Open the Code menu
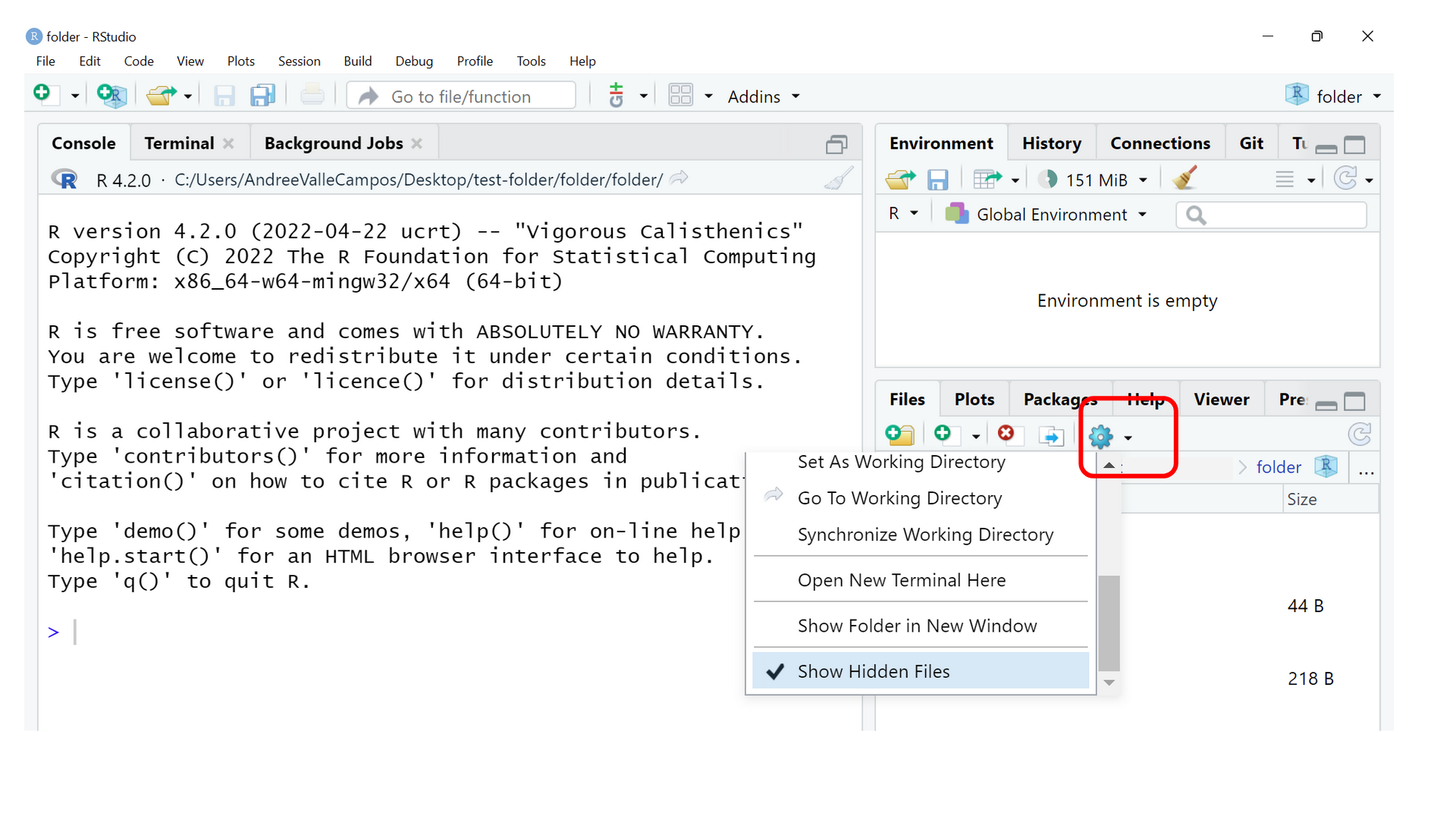The image size is (1456, 819). [139, 61]
